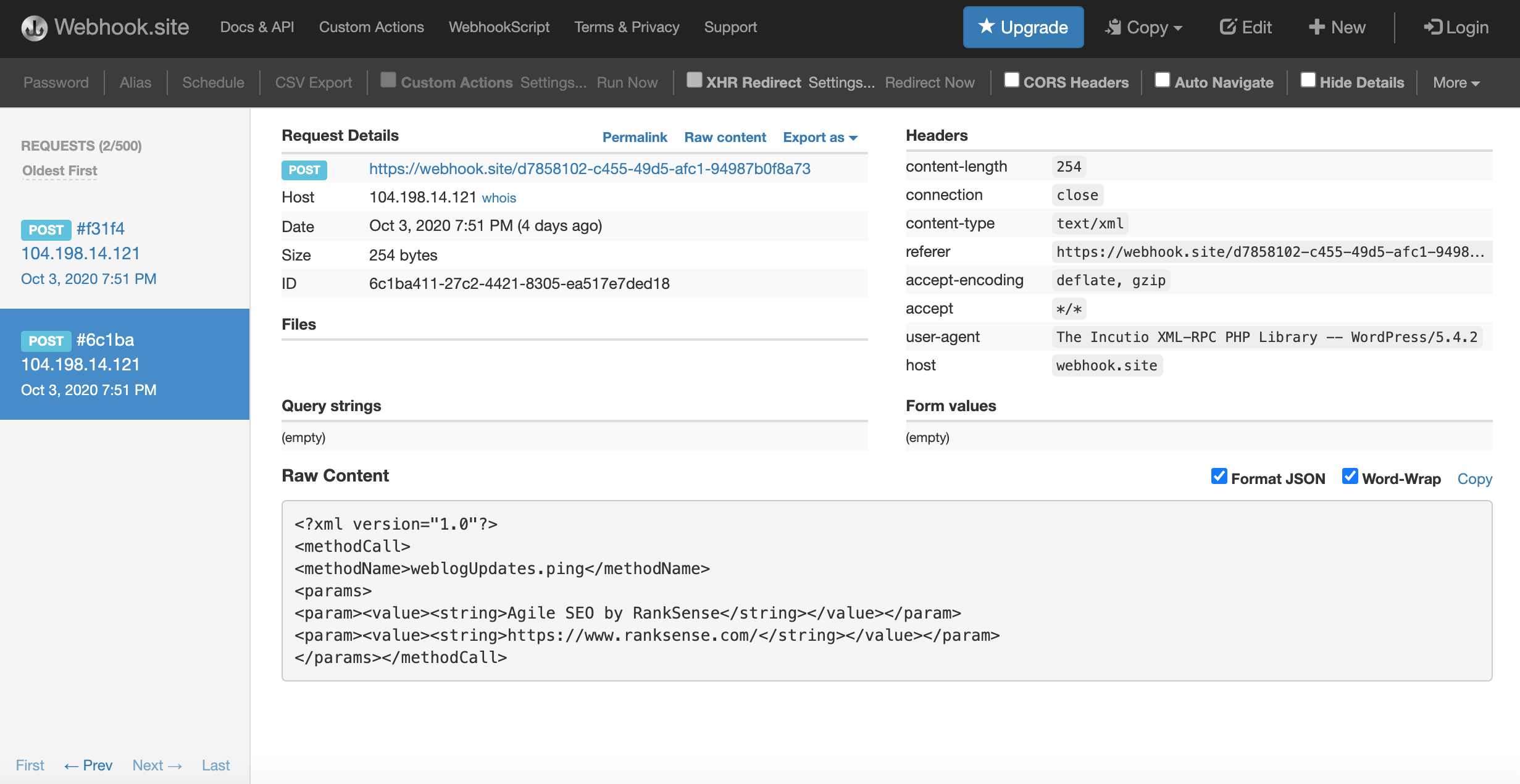The width and height of the screenshot is (1520, 784).
Task: Open Docs & API page
Action: (x=257, y=27)
